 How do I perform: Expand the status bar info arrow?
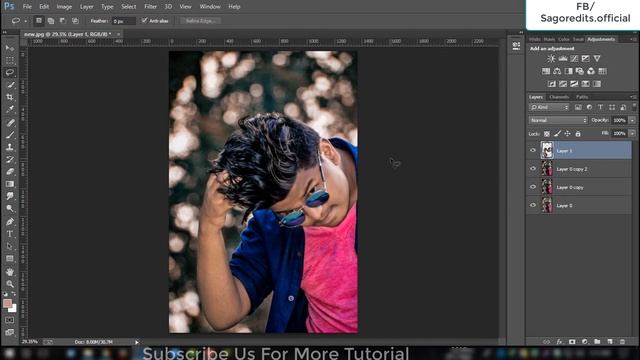[137, 342]
